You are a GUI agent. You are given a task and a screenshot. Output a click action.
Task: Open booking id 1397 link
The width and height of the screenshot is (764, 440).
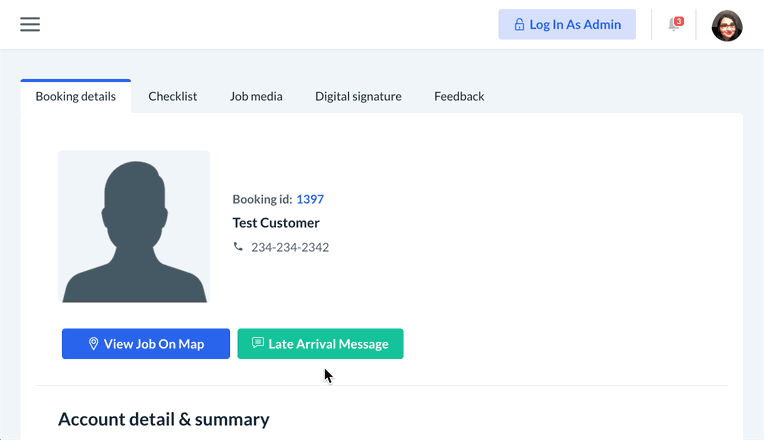tap(310, 199)
